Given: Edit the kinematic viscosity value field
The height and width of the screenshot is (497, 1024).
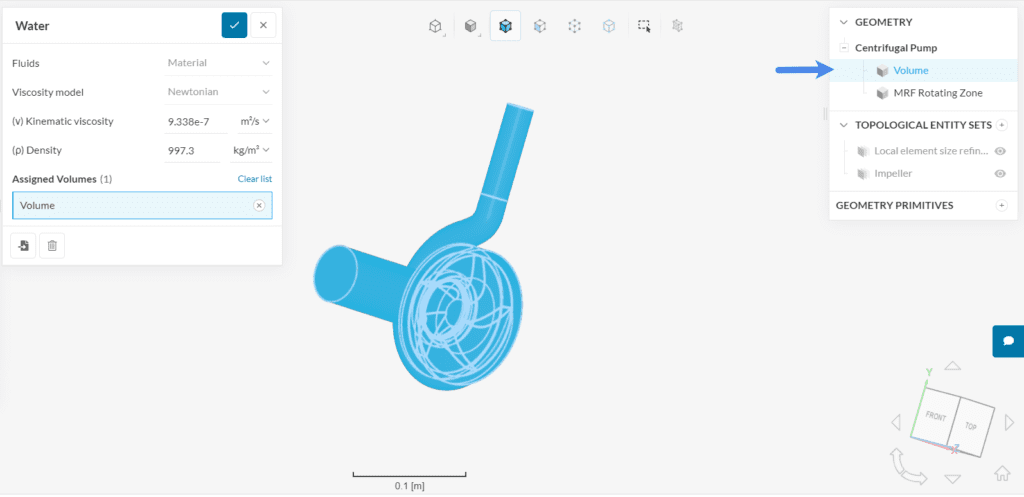Looking at the screenshot, I should [x=197, y=121].
